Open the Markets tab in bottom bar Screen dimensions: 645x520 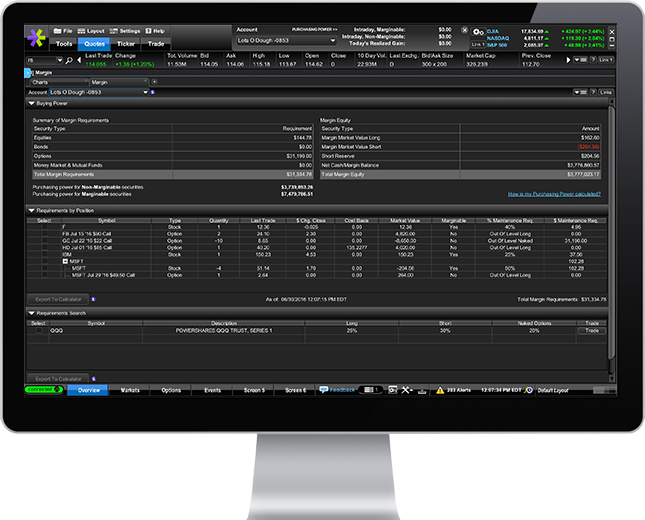pos(130,390)
